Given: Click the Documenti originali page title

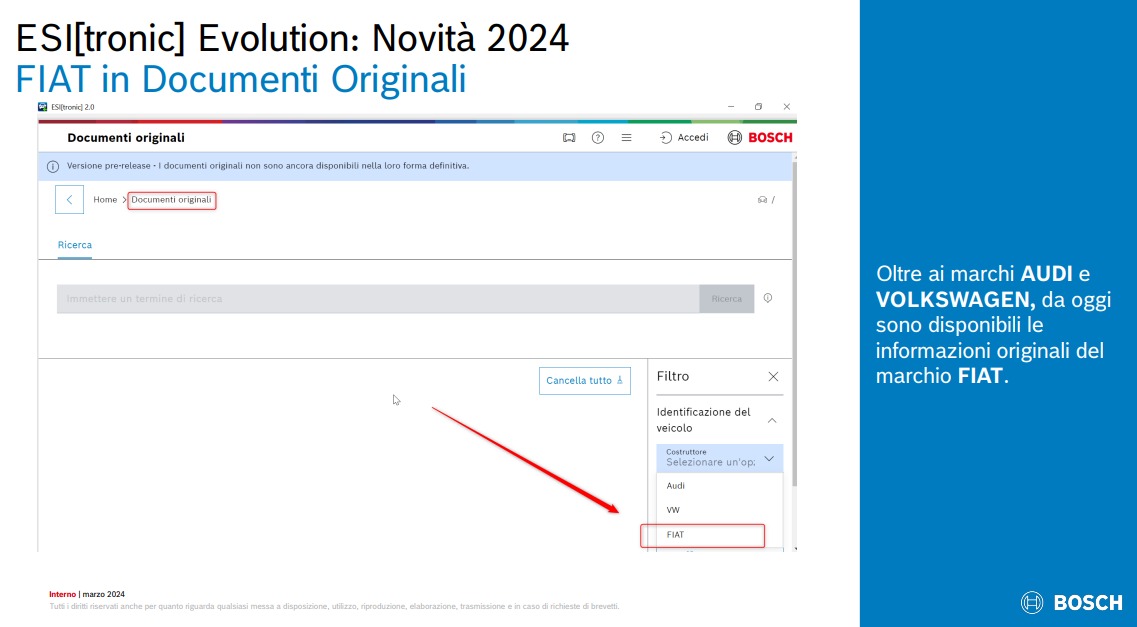Looking at the screenshot, I should 126,138.
